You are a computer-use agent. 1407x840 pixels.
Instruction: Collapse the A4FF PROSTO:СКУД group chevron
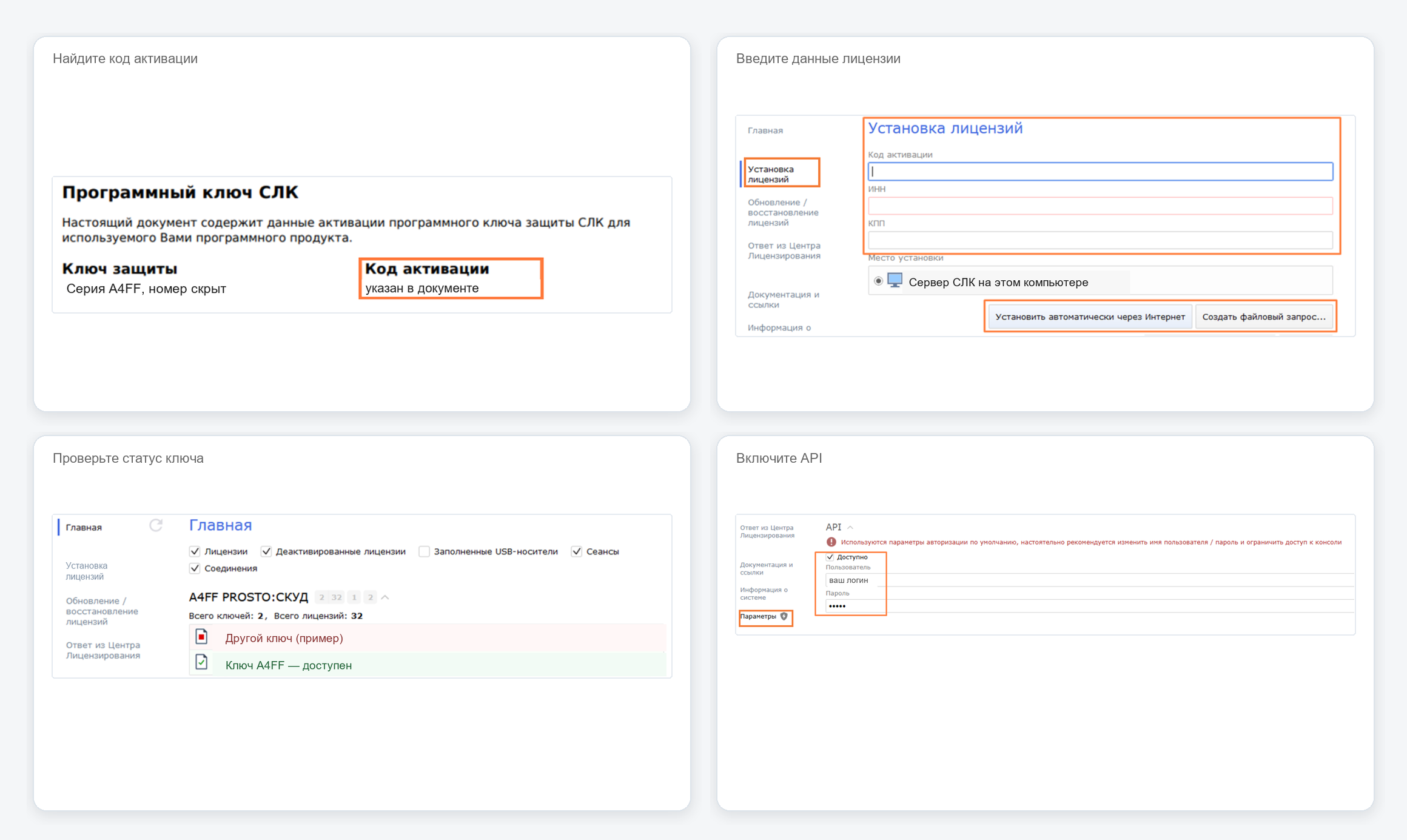coord(385,597)
